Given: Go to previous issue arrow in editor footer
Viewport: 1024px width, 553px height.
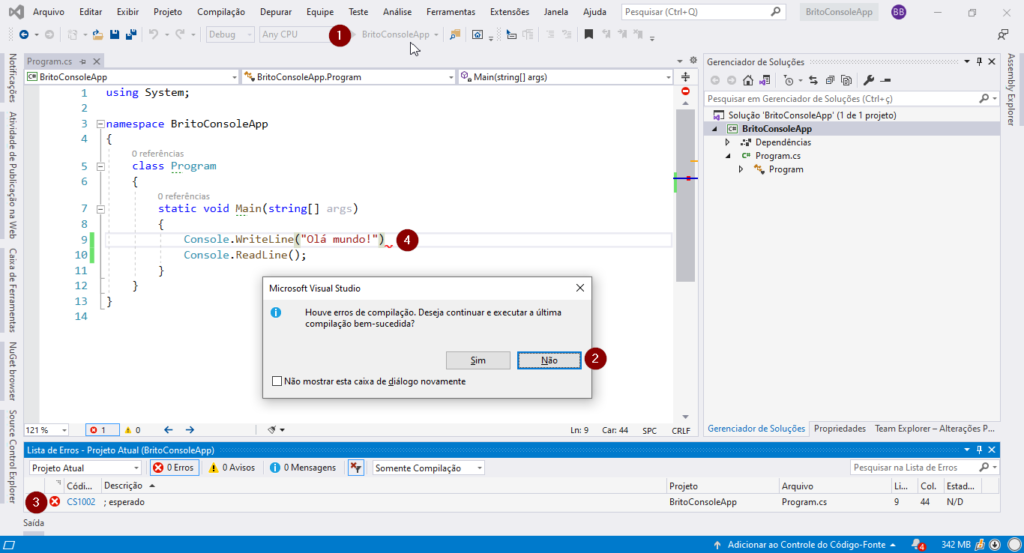Looking at the screenshot, I should click(168, 430).
